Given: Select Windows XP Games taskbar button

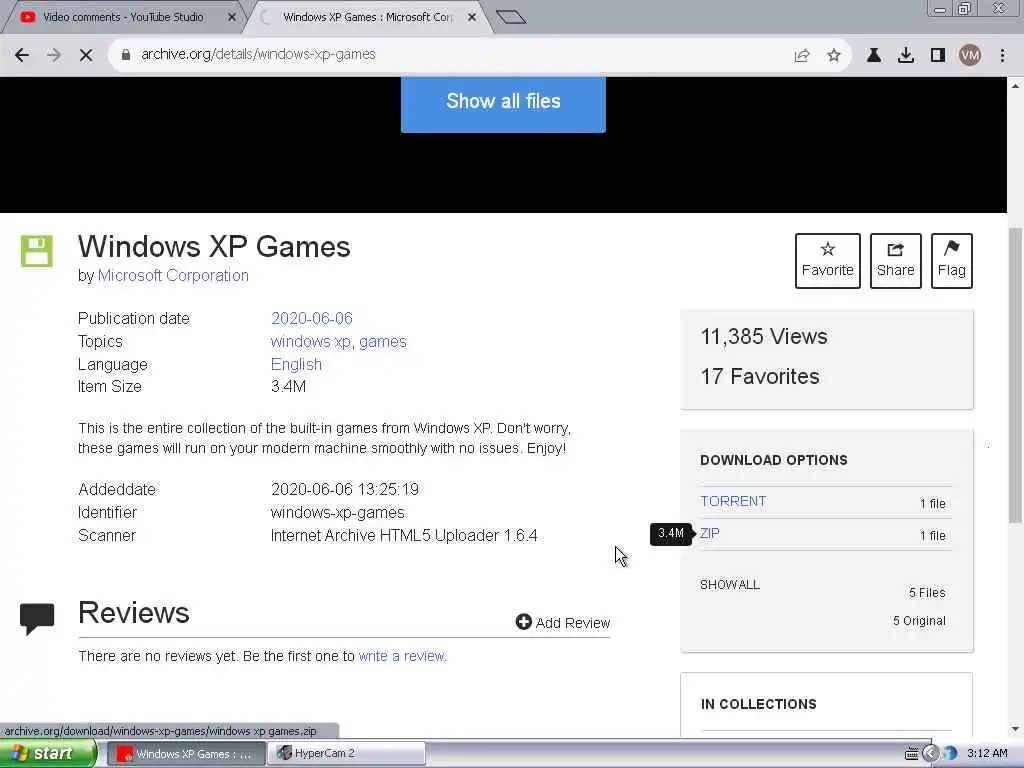Looking at the screenshot, I should (185, 754).
